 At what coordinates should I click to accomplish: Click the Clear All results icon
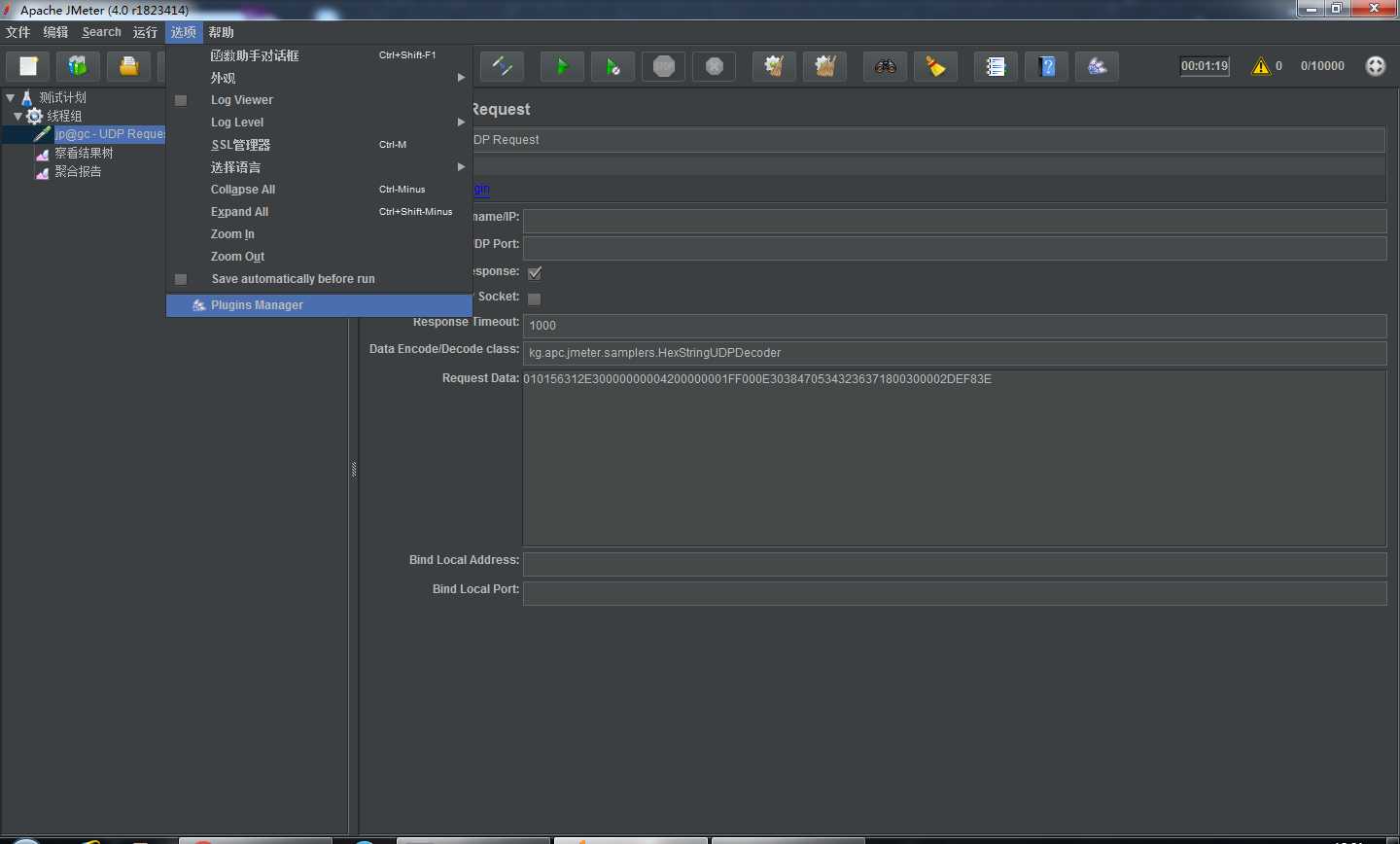[x=824, y=66]
